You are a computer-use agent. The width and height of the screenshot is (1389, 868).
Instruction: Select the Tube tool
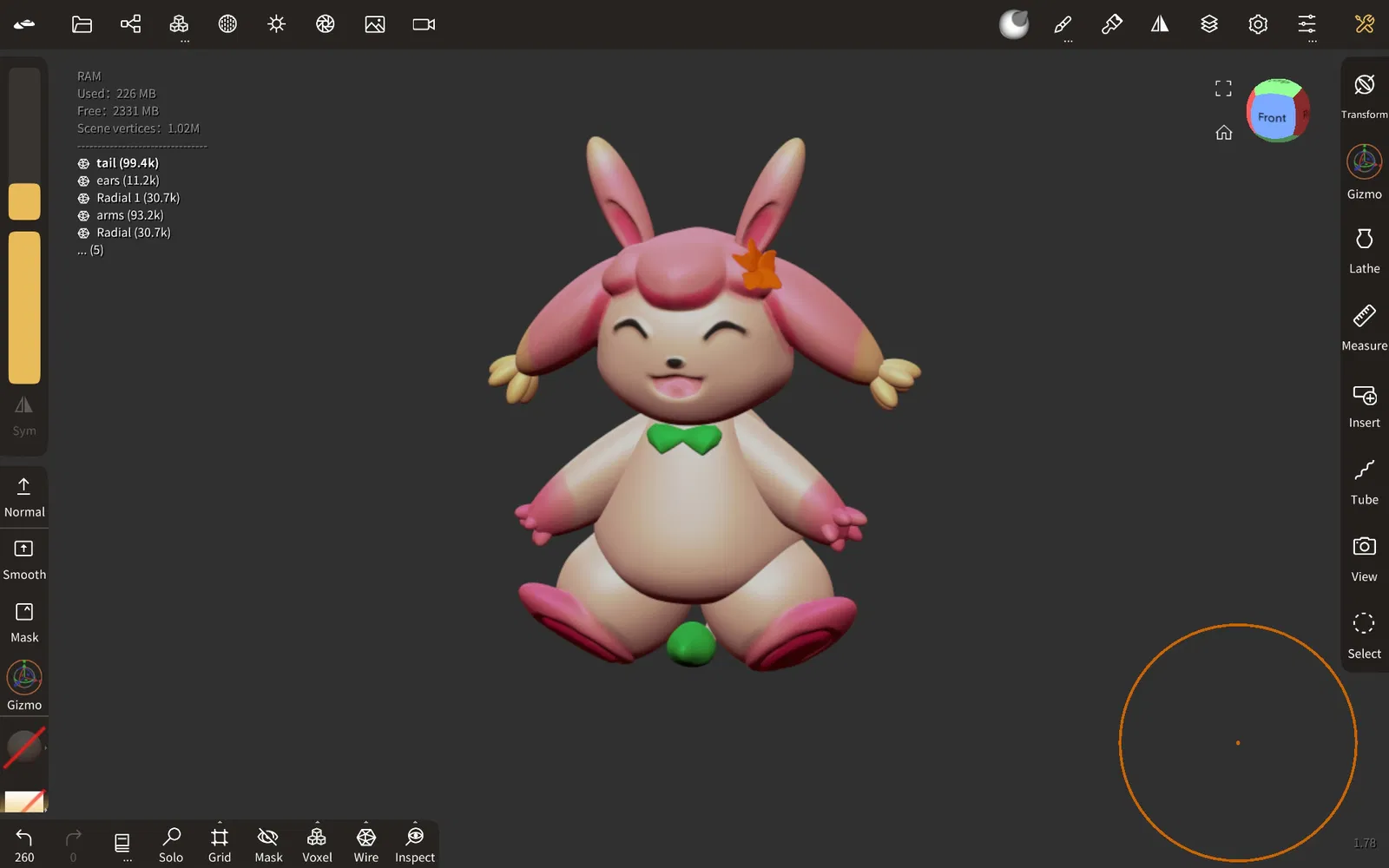coord(1365,482)
